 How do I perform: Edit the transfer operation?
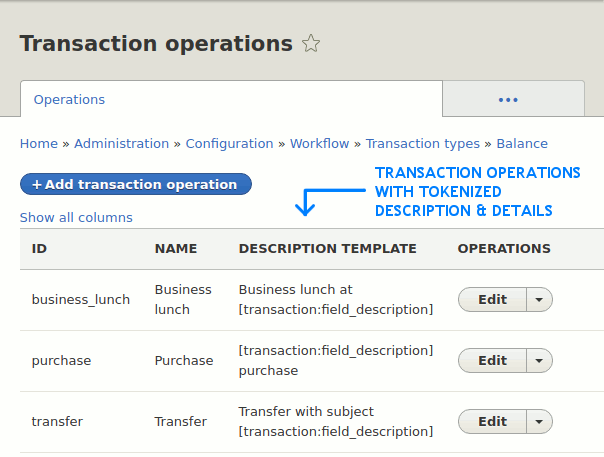492,421
